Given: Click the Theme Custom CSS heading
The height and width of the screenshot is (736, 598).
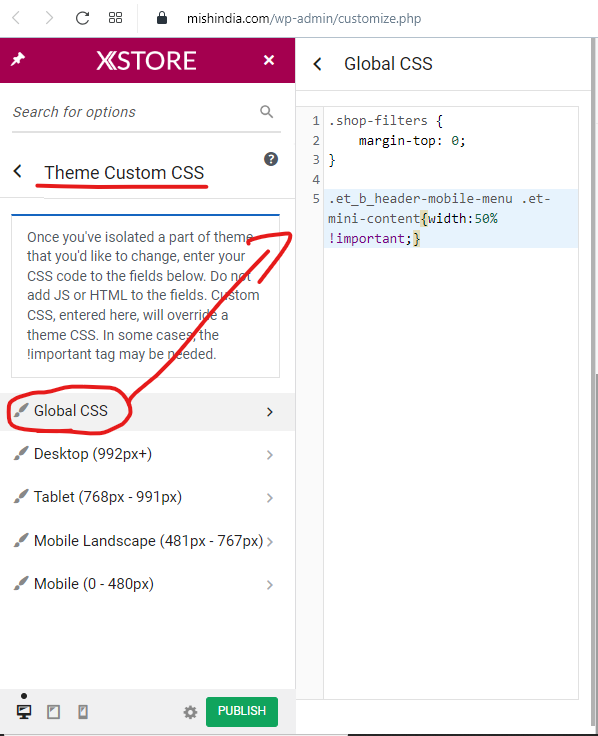Looking at the screenshot, I should tap(124, 173).
